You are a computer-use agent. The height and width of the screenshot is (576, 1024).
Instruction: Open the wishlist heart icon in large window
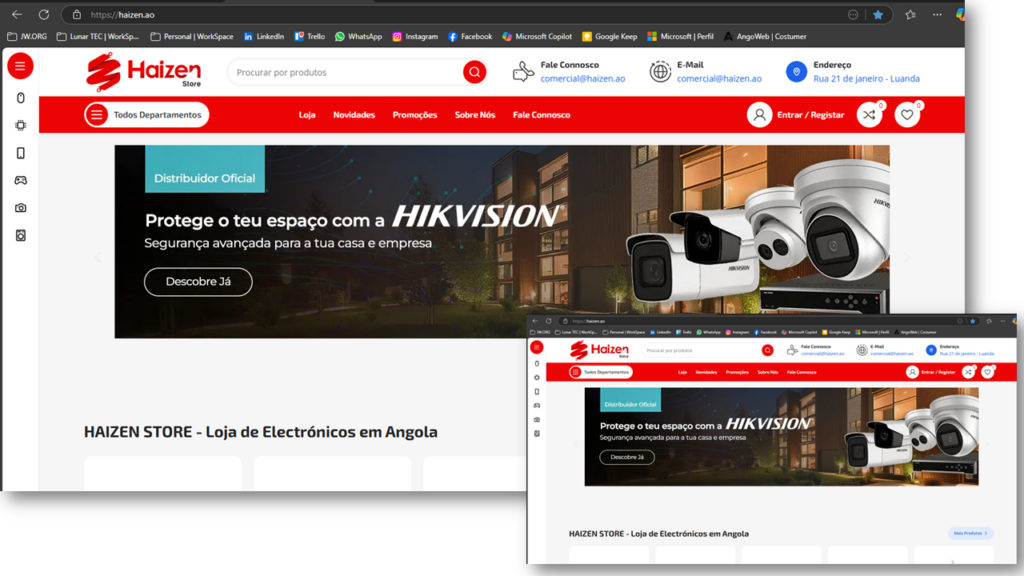(x=907, y=115)
